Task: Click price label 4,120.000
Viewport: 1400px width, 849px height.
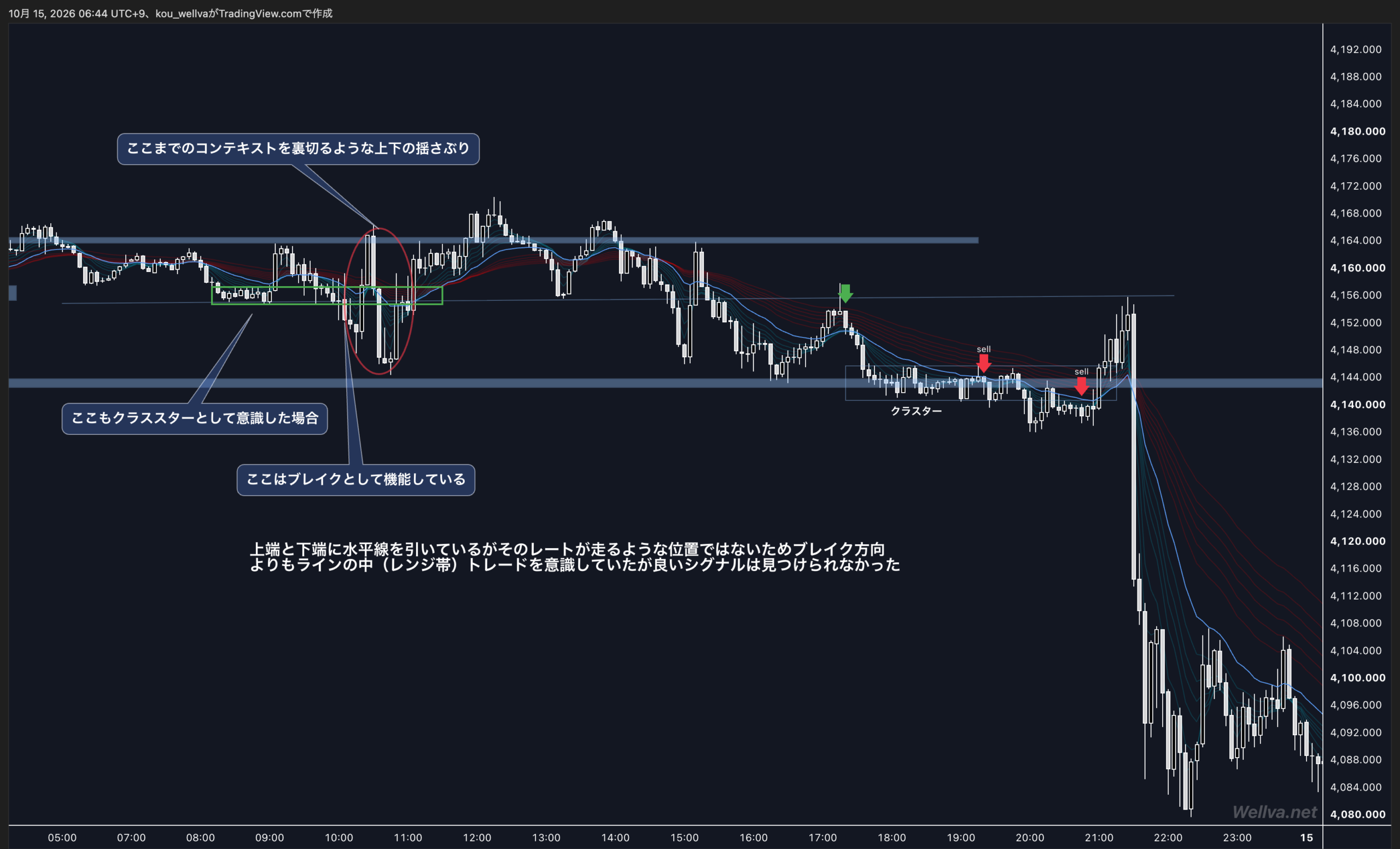Action: [x=1357, y=541]
